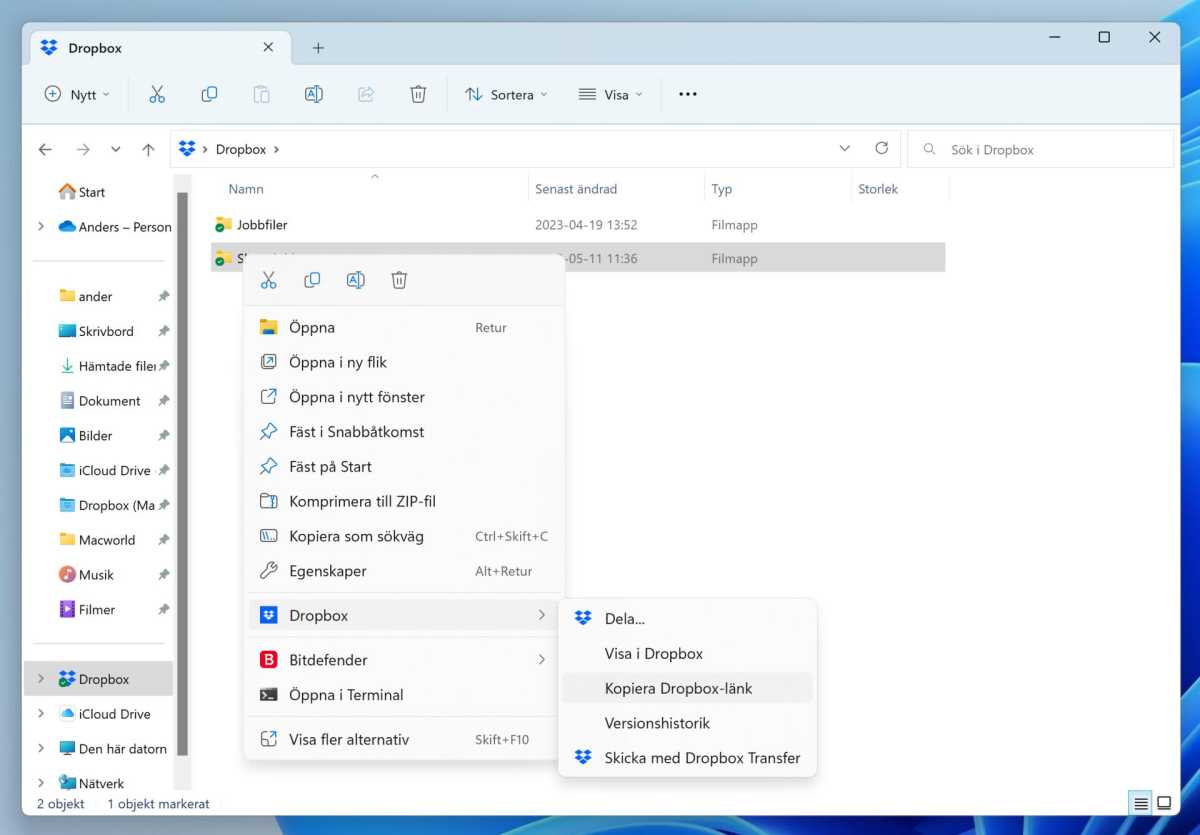Click the rename icon in the context menu
The width and height of the screenshot is (1200, 835).
[355, 280]
